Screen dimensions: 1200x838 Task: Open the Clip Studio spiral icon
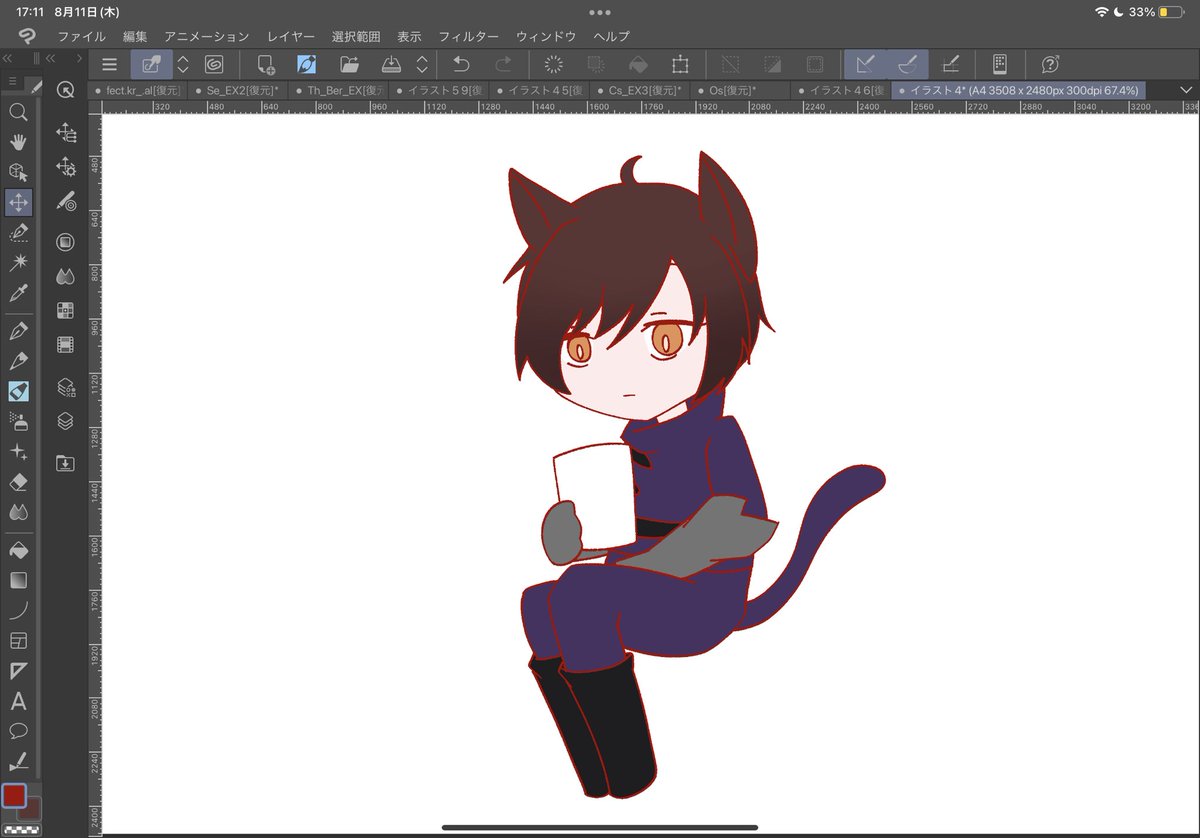point(213,65)
